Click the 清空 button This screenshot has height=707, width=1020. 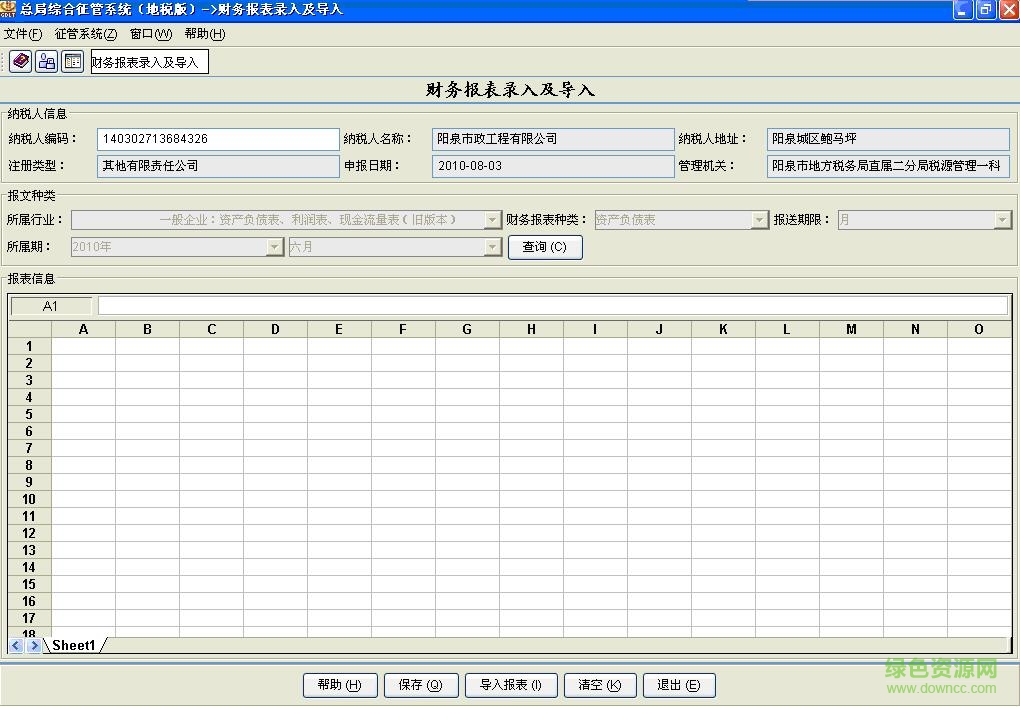click(600, 685)
